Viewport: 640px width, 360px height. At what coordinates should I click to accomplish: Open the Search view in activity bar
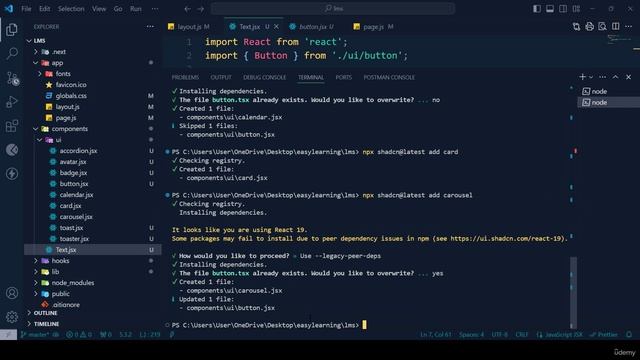click(12, 53)
